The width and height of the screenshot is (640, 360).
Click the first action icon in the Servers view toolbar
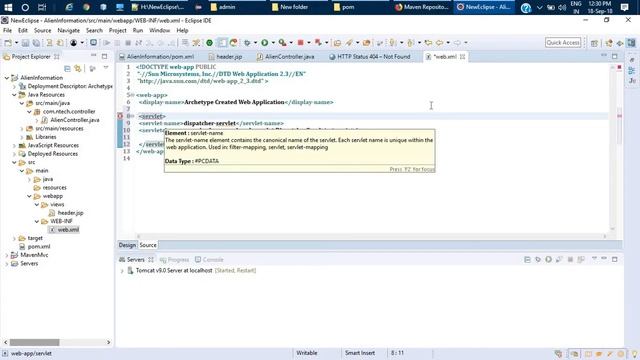pyautogui.click(x=527, y=260)
